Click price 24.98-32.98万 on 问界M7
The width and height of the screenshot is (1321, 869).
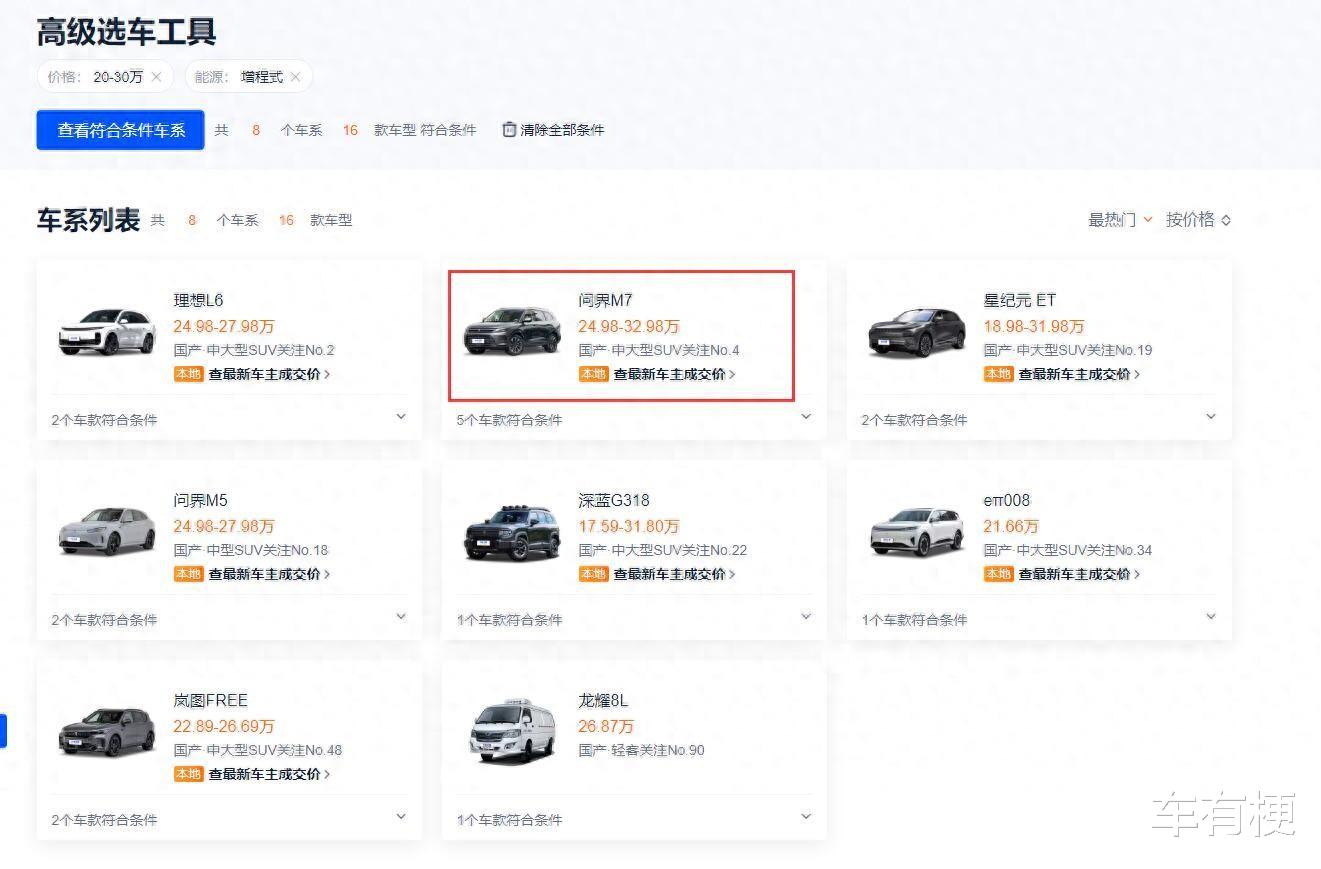point(629,326)
